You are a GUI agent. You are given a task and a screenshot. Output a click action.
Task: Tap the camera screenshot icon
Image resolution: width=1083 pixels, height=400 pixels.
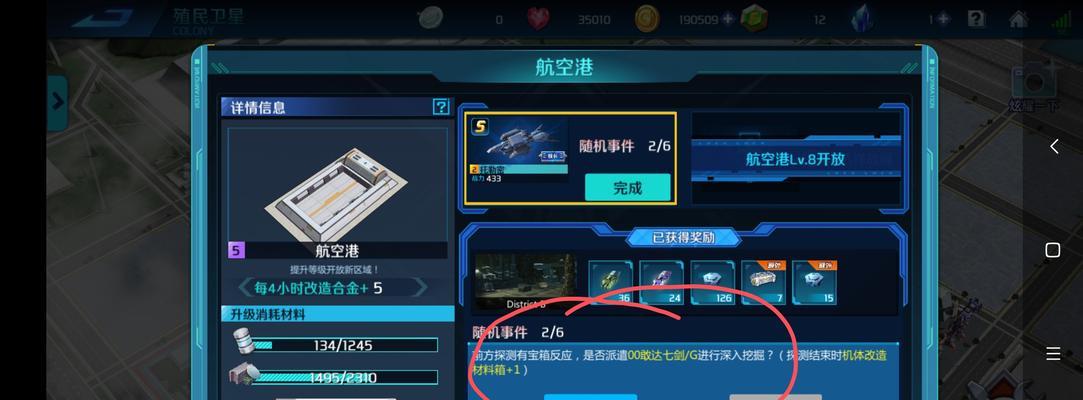pos(1034,81)
